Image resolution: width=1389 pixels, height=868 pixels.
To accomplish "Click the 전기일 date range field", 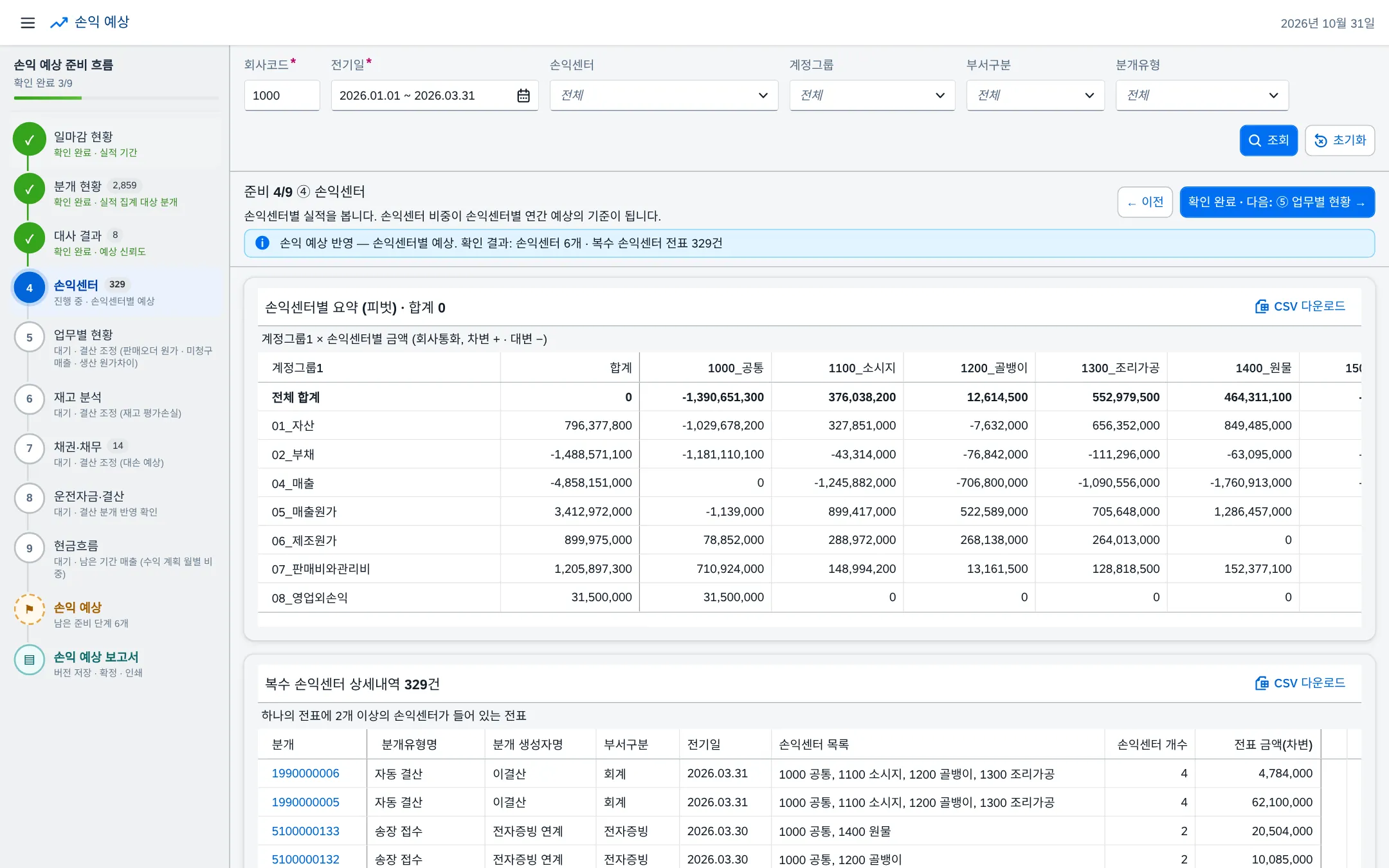I will click(434, 96).
